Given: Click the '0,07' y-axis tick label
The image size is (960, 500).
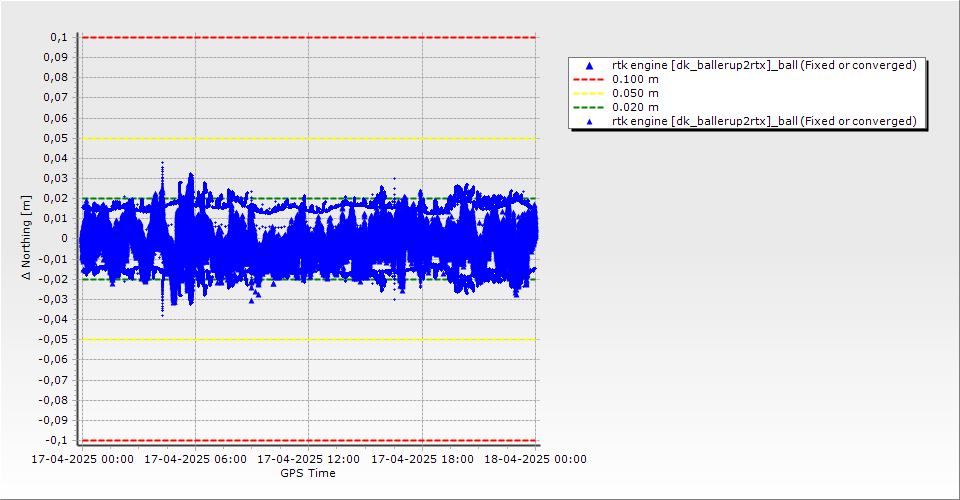Looking at the screenshot, I should 56,98.
